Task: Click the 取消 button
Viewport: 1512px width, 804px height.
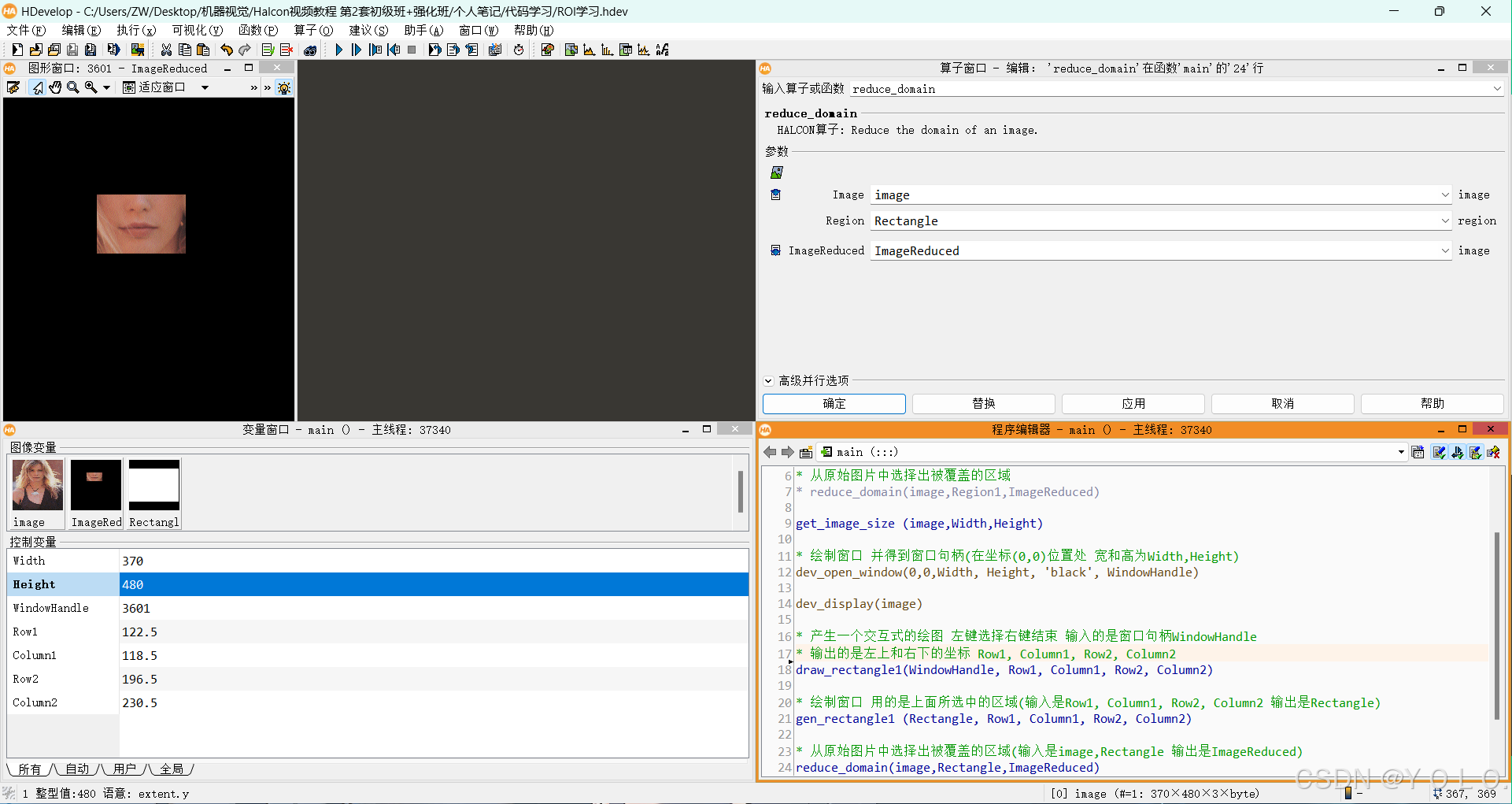Action: coord(1283,403)
